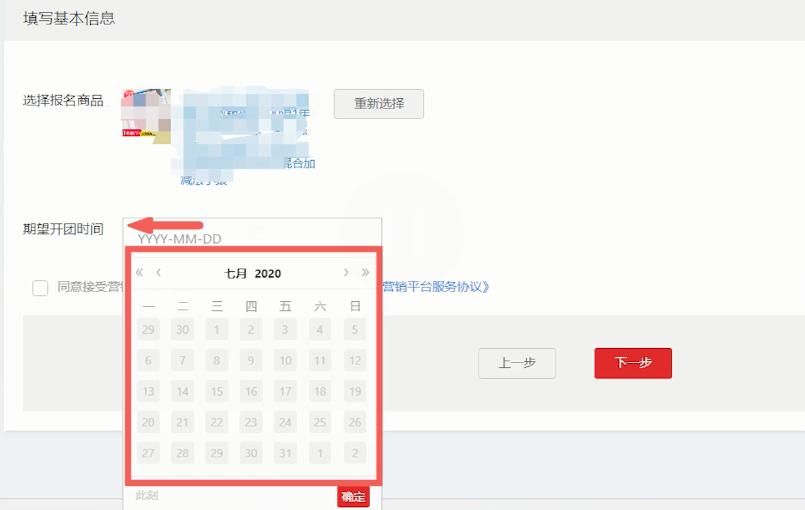Tick the agreement checkbox
The image size is (805, 510).
coord(40,288)
